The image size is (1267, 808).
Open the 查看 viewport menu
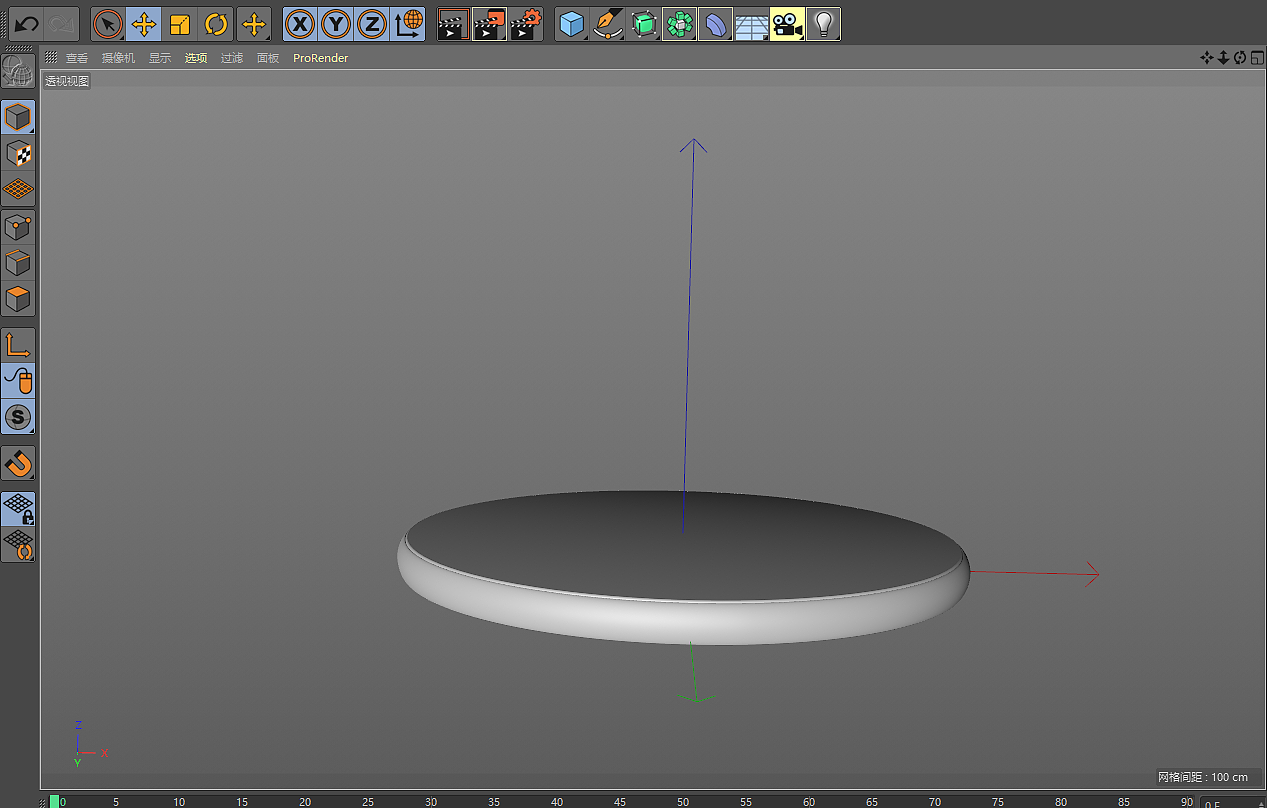(77, 58)
